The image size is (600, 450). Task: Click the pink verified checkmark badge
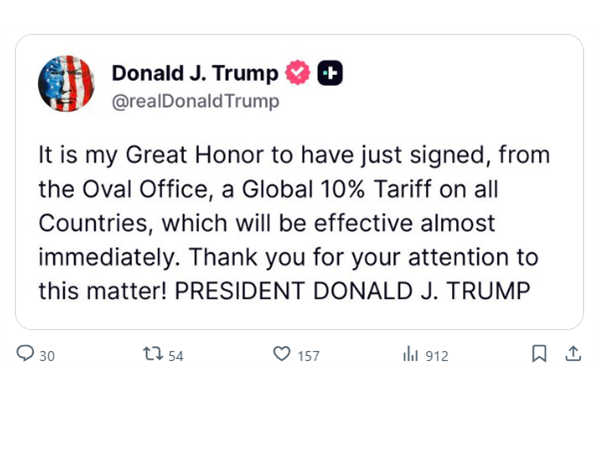pyautogui.click(x=297, y=73)
